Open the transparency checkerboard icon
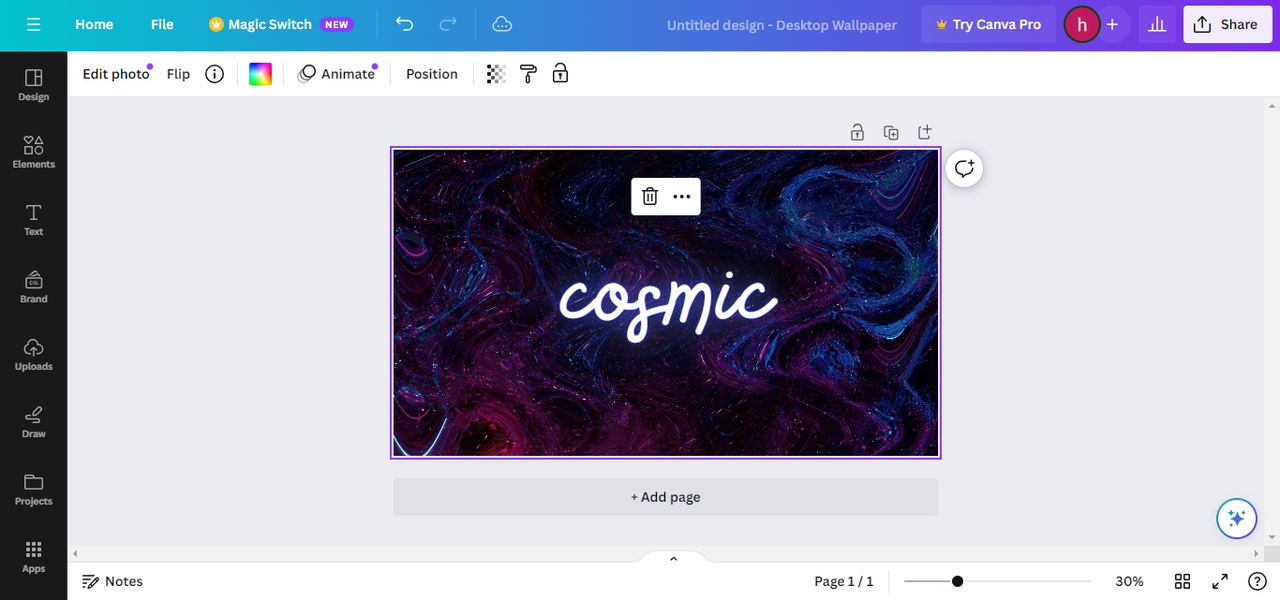Viewport: 1280px width, 600px height. pyautogui.click(x=496, y=74)
